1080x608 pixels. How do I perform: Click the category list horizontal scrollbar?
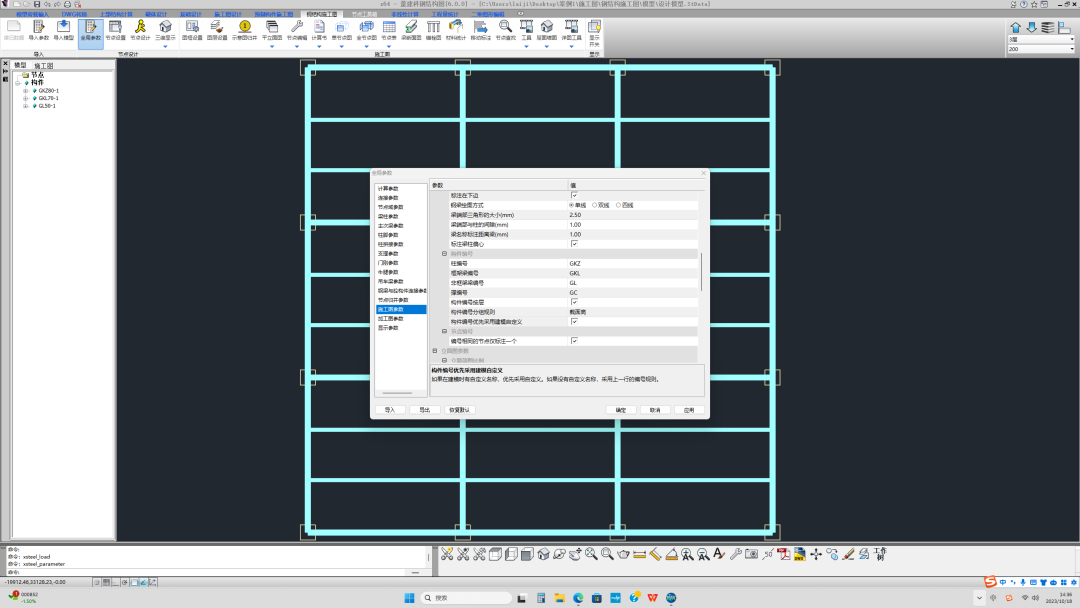pos(397,393)
